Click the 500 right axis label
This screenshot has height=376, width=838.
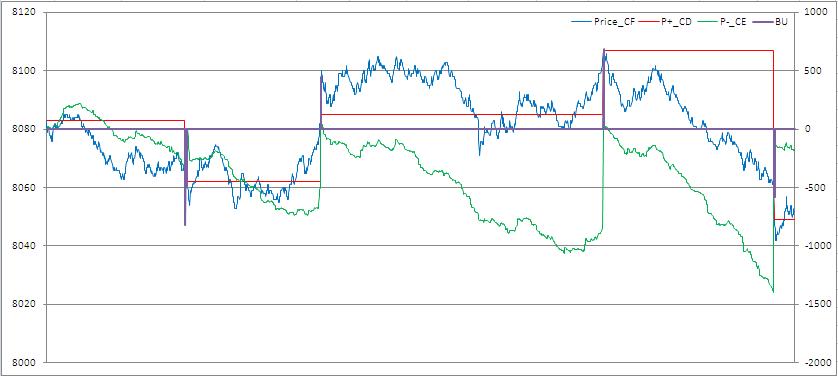(x=807, y=70)
